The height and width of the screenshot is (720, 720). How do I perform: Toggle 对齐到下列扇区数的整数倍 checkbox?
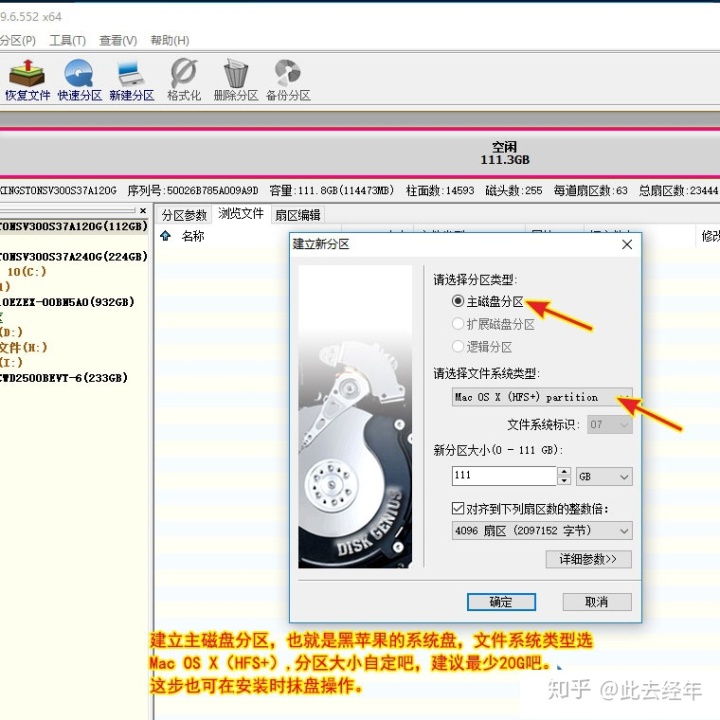click(x=458, y=508)
